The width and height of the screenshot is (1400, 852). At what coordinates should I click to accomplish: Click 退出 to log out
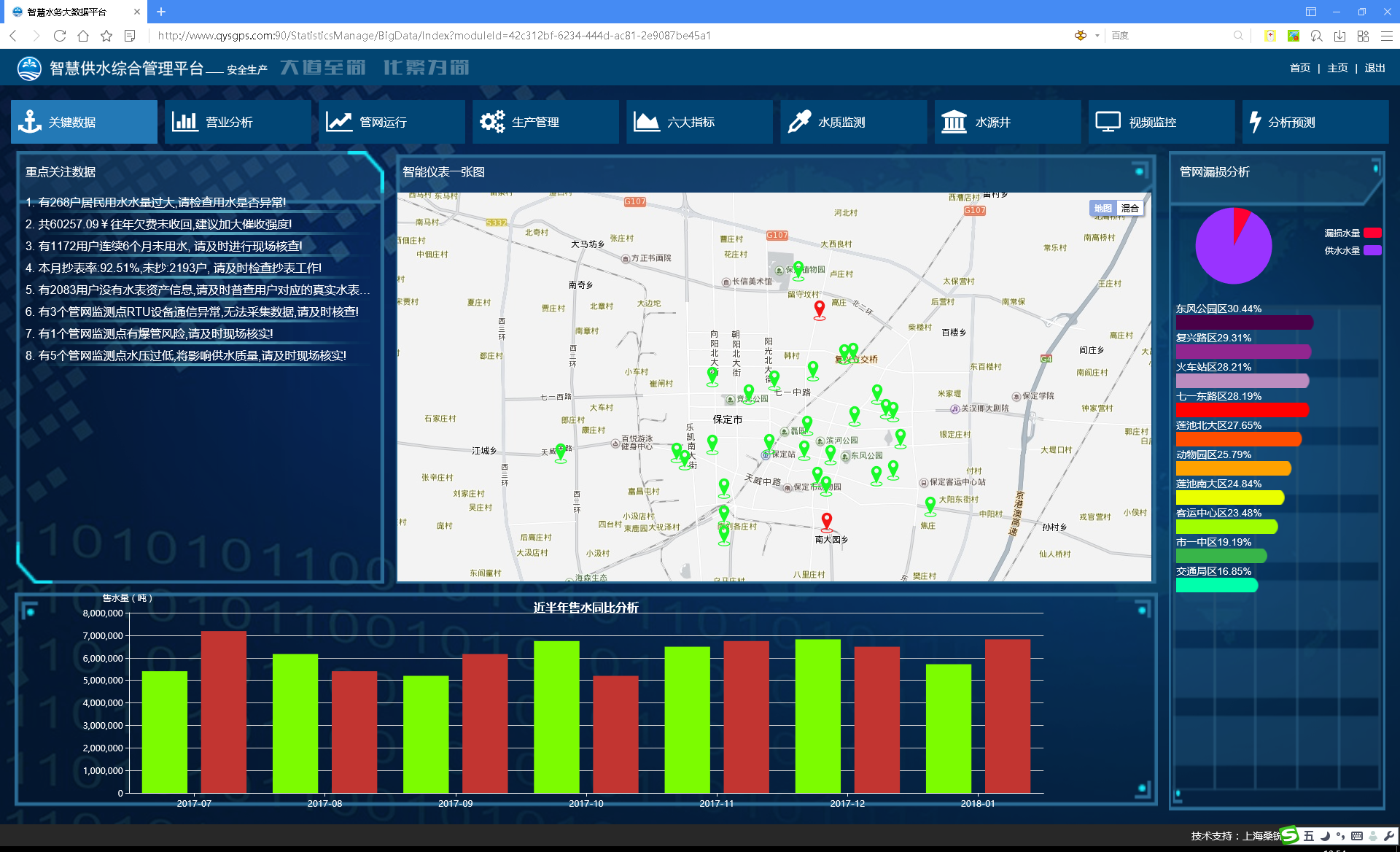coord(1374,68)
